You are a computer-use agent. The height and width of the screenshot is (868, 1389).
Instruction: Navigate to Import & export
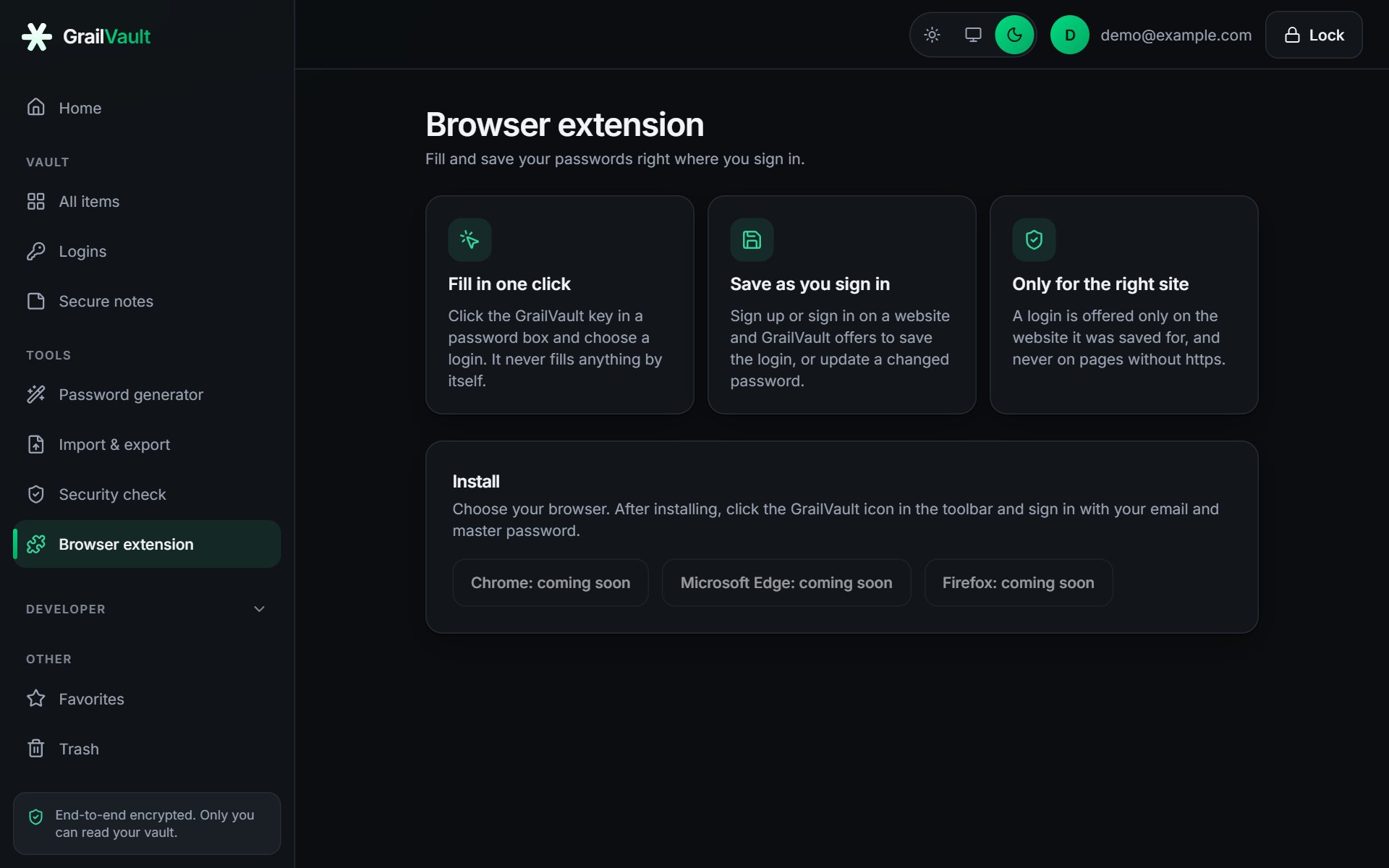point(147,444)
